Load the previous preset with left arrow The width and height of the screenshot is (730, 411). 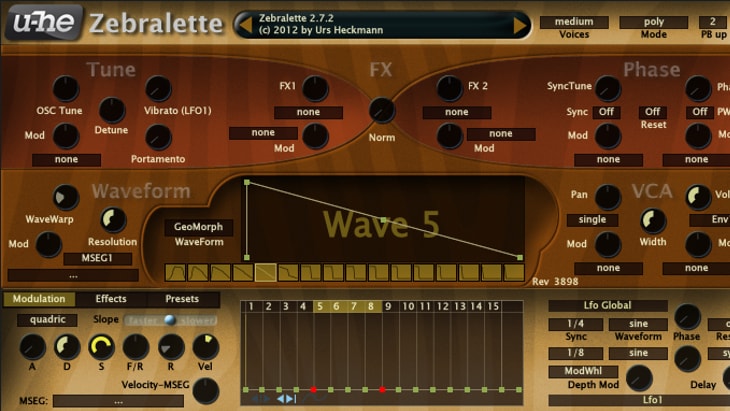245,25
